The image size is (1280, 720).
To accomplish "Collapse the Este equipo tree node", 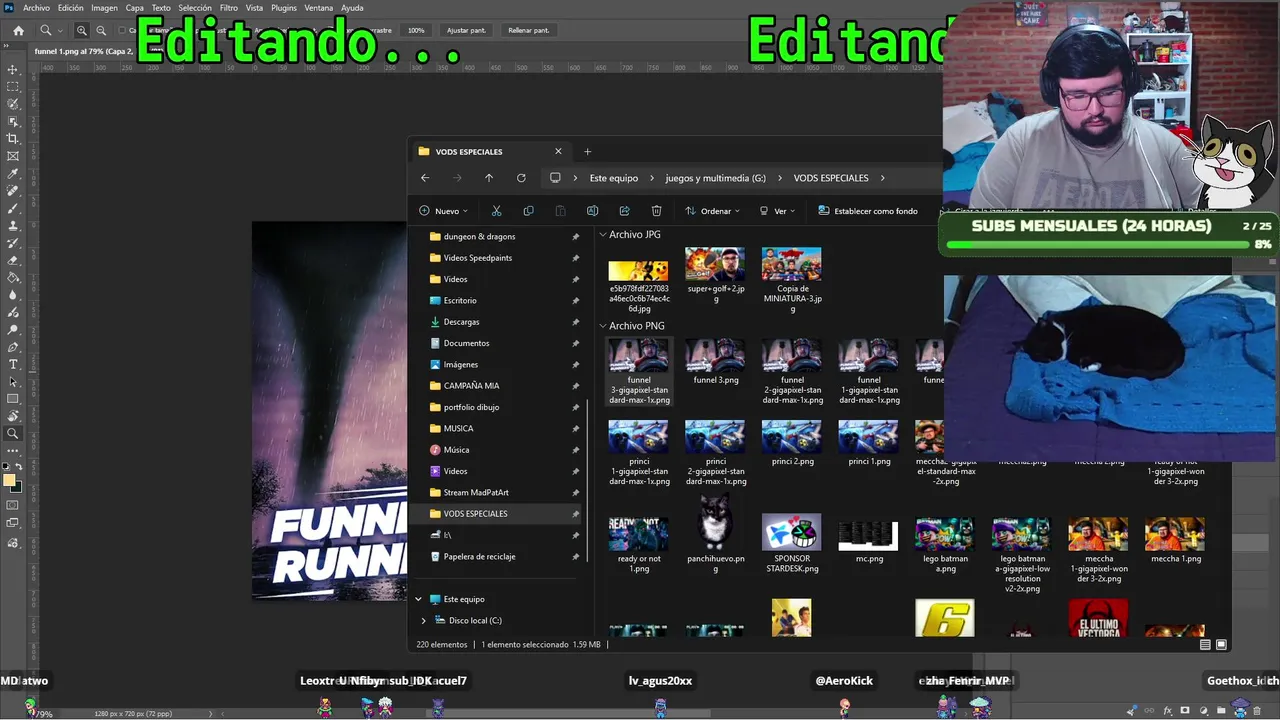I will (418, 599).
